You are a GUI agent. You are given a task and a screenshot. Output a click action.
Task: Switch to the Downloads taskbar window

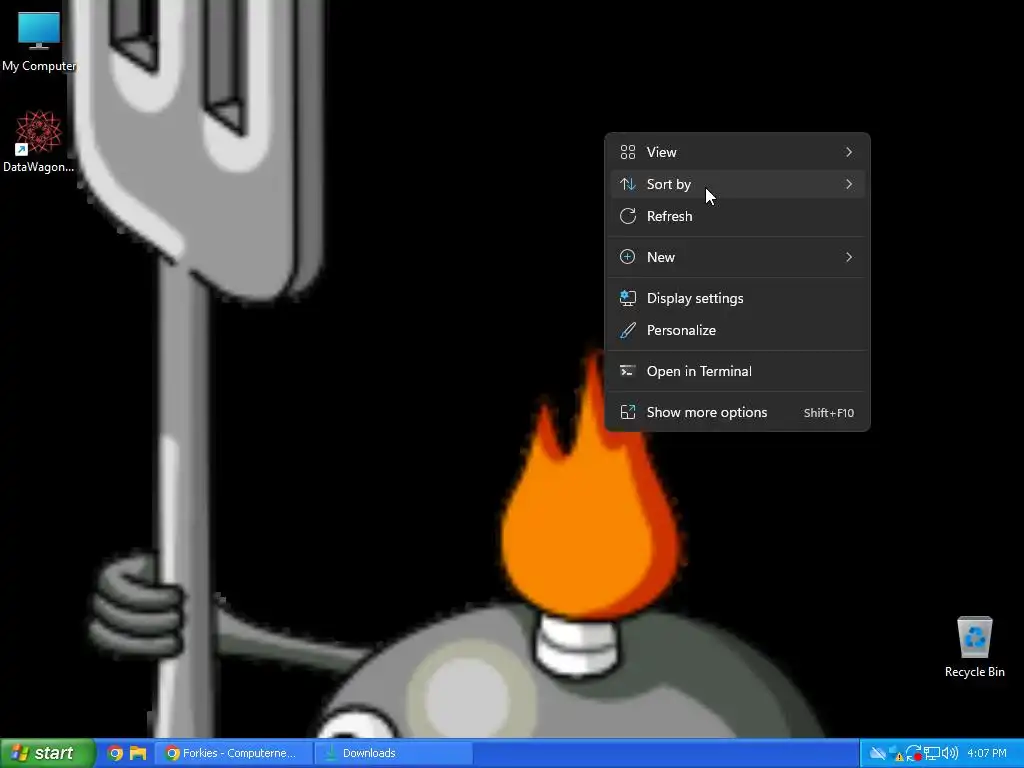(393, 753)
